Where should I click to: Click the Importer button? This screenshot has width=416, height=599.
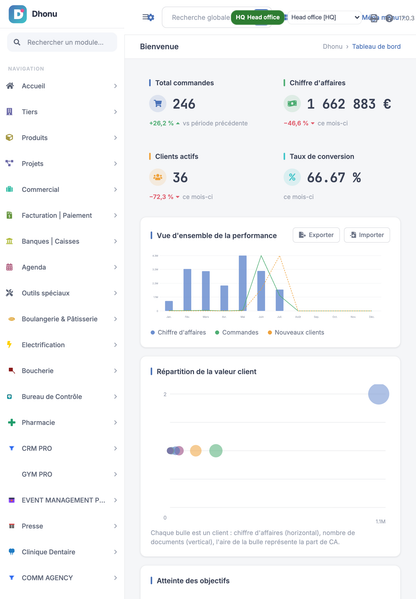click(x=367, y=235)
